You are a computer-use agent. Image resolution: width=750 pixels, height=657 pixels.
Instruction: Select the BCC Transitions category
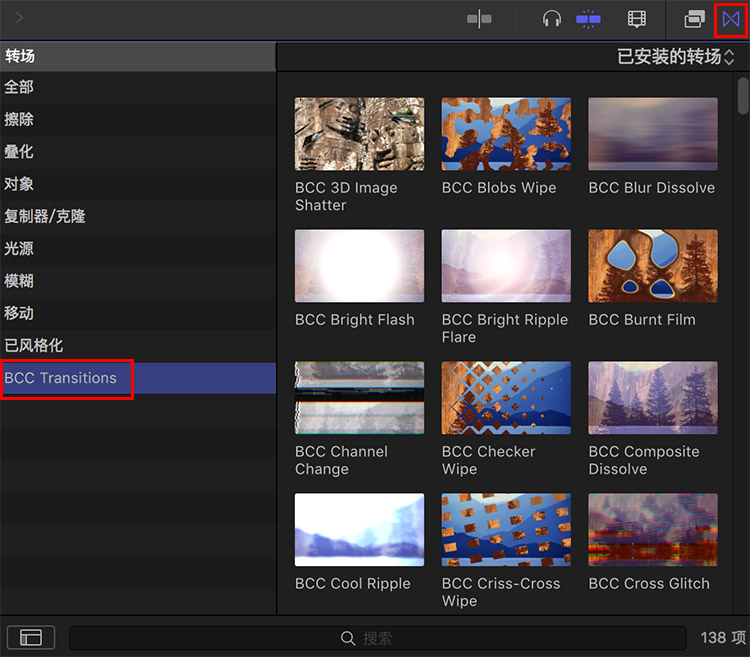(138, 378)
